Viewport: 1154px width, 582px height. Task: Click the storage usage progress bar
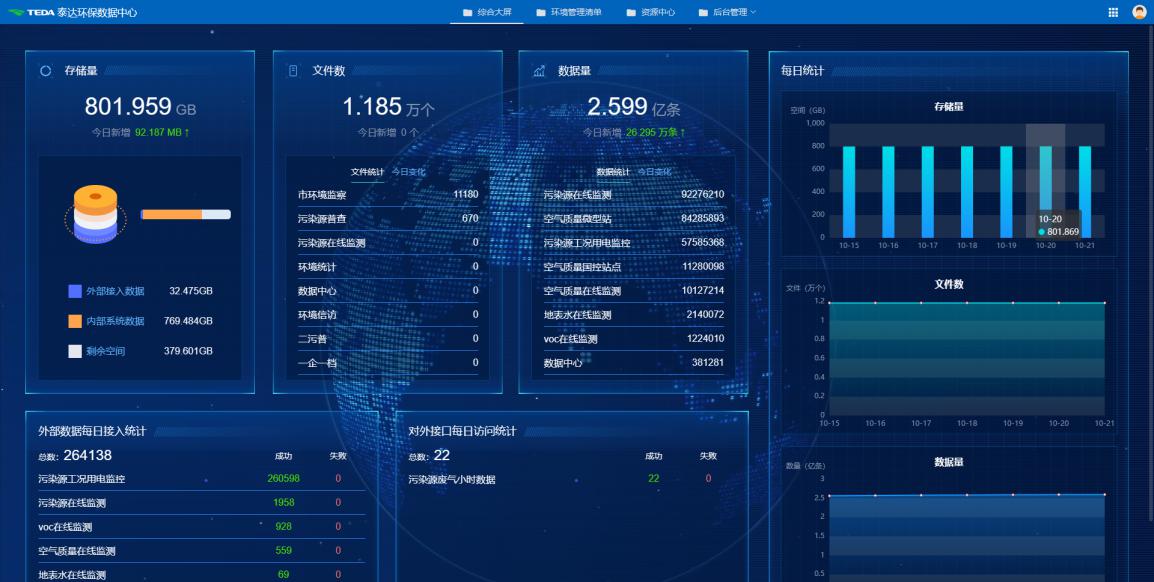coord(185,214)
